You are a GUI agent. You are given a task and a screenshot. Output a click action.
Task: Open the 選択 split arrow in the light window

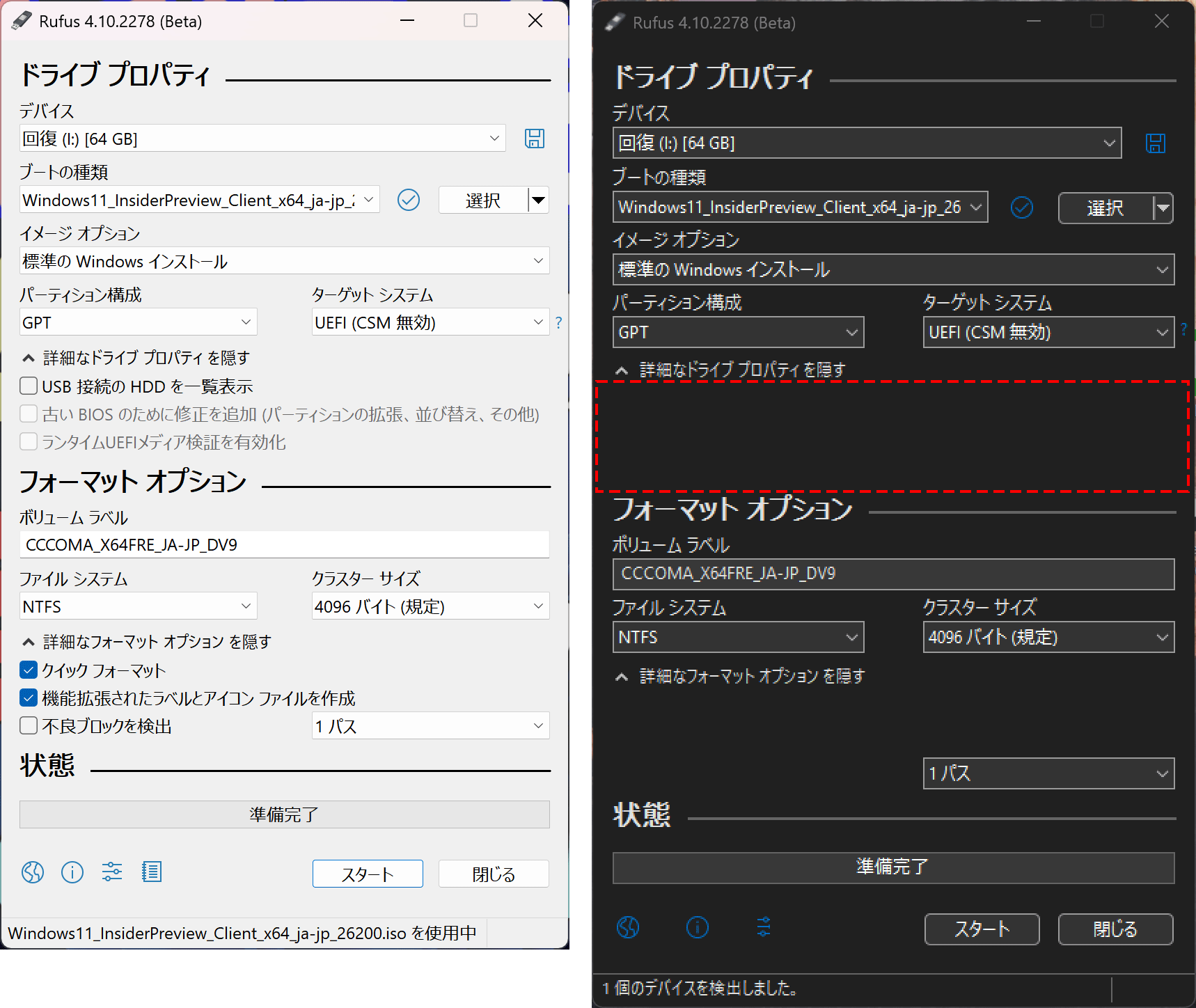(x=539, y=200)
